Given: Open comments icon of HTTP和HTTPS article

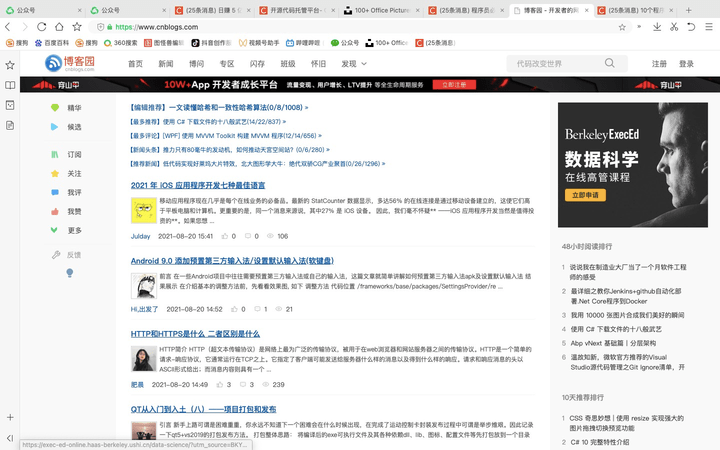Looking at the screenshot, I should [x=242, y=384].
